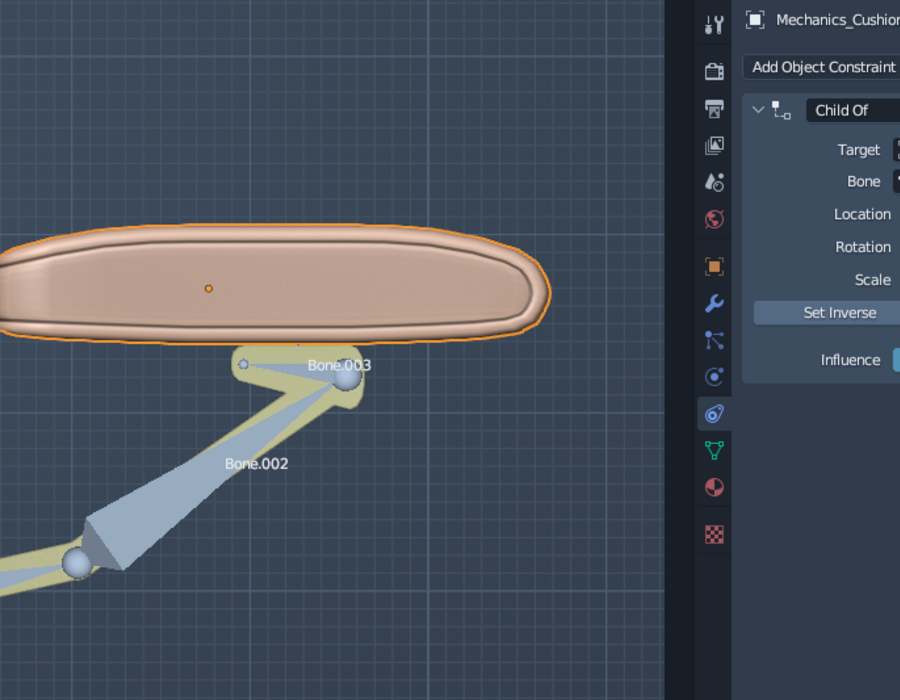This screenshot has width=900, height=700.
Task: Open the Material properties tab
Action: (714, 487)
